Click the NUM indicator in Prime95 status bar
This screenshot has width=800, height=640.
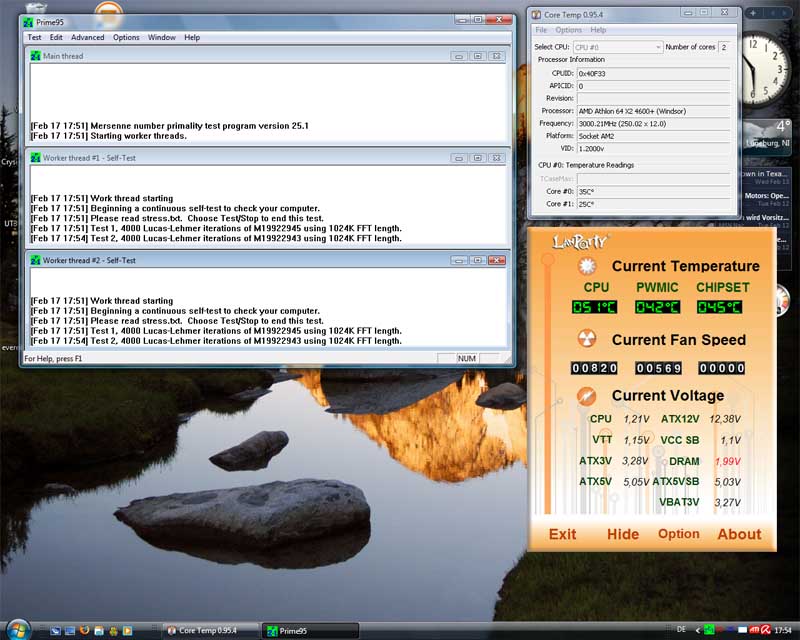467,358
